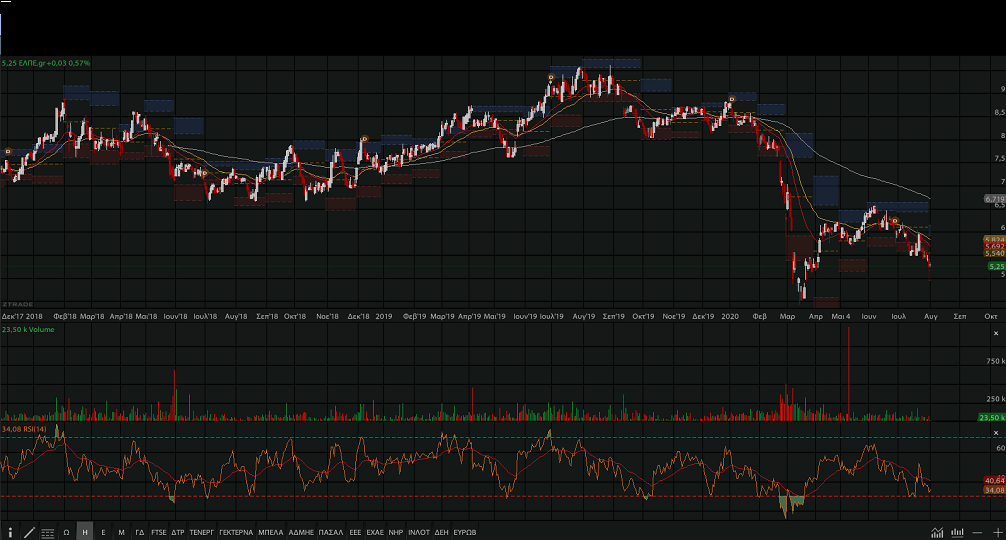This screenshot has height=540, width=1006.
Task: Switch to the ΓΕΚΤΕΡΝΑ symbol tab
Action: click(237, 532)
